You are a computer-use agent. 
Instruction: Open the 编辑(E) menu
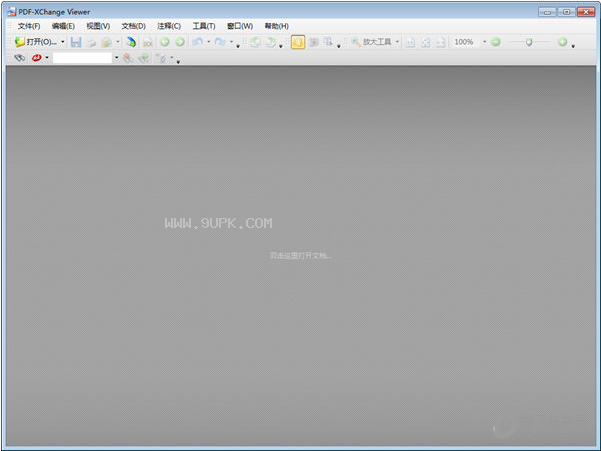(63, 26)
